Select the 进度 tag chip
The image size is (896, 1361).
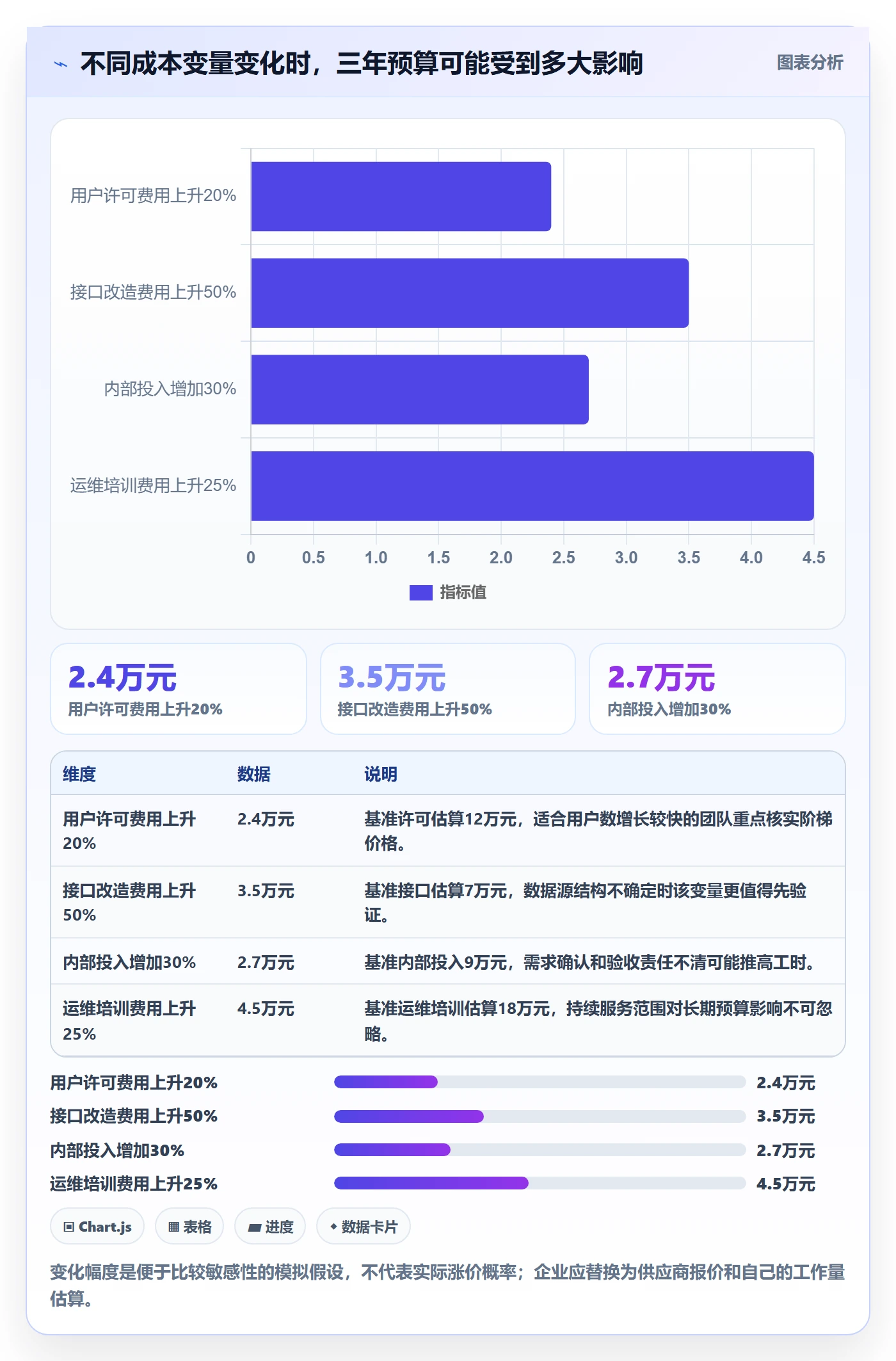point(270,1227)
